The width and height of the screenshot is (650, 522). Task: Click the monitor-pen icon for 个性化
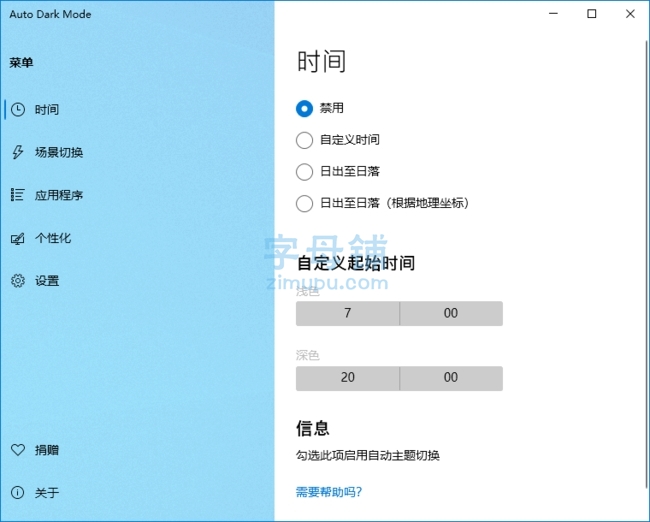point(17,238)
